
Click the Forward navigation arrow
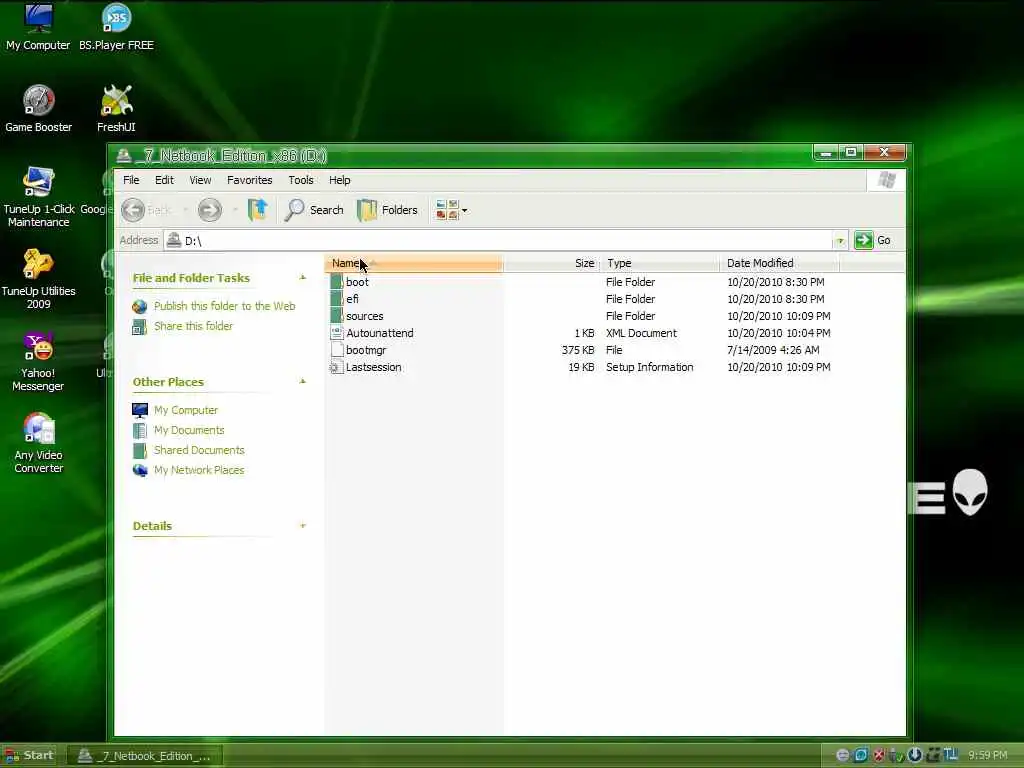coord(210,210)
